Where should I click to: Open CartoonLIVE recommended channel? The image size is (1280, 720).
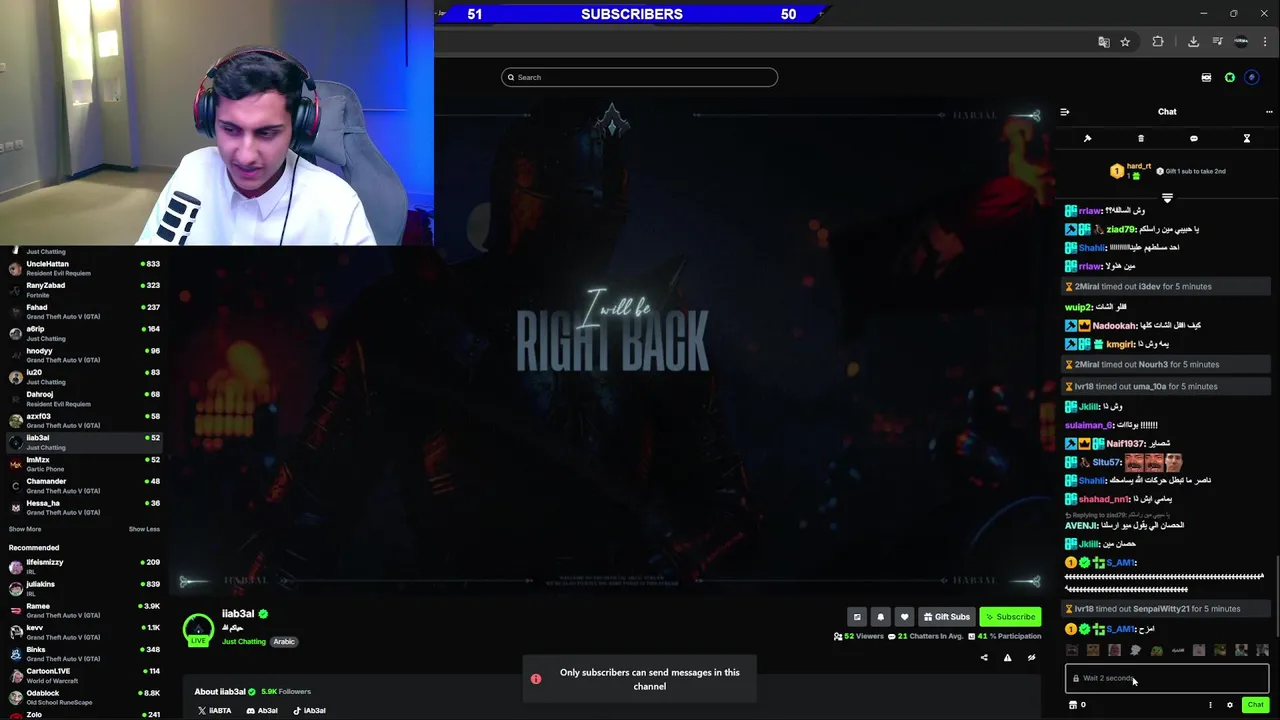(x=84, y=675)
